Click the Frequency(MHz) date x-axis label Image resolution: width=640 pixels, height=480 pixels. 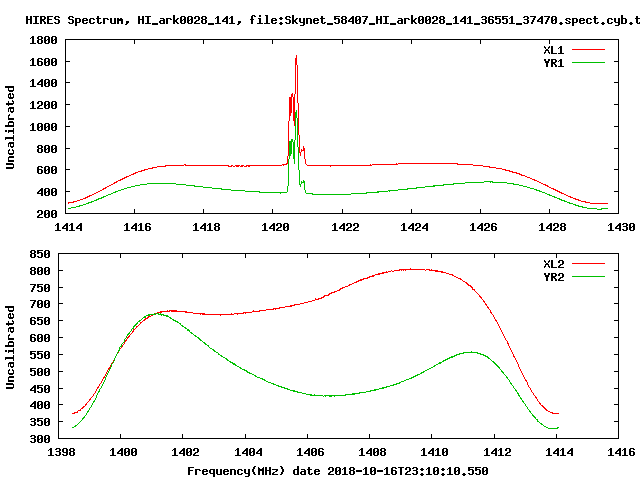tap(338, 471)
